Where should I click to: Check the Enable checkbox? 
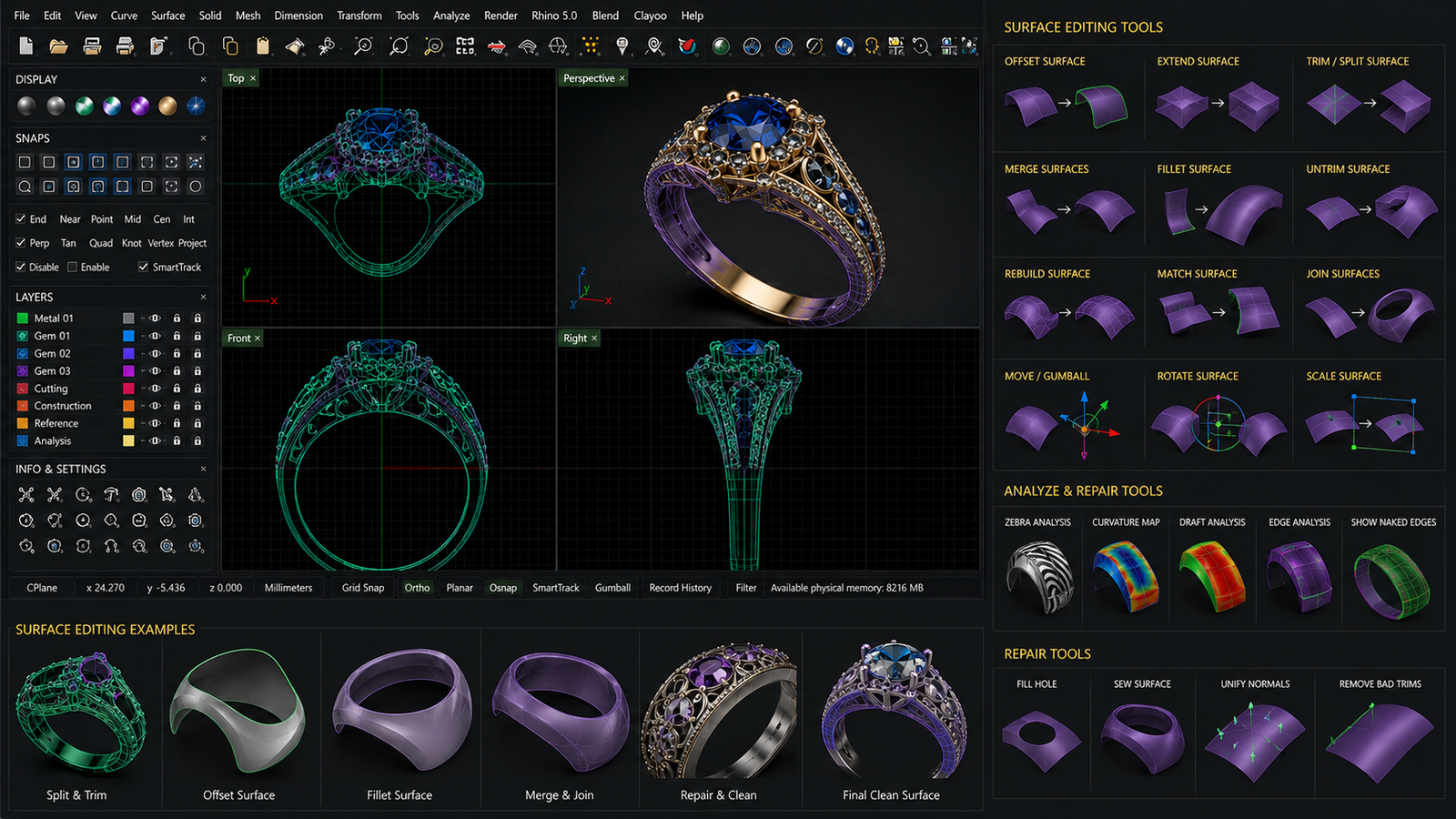(73, 267)
